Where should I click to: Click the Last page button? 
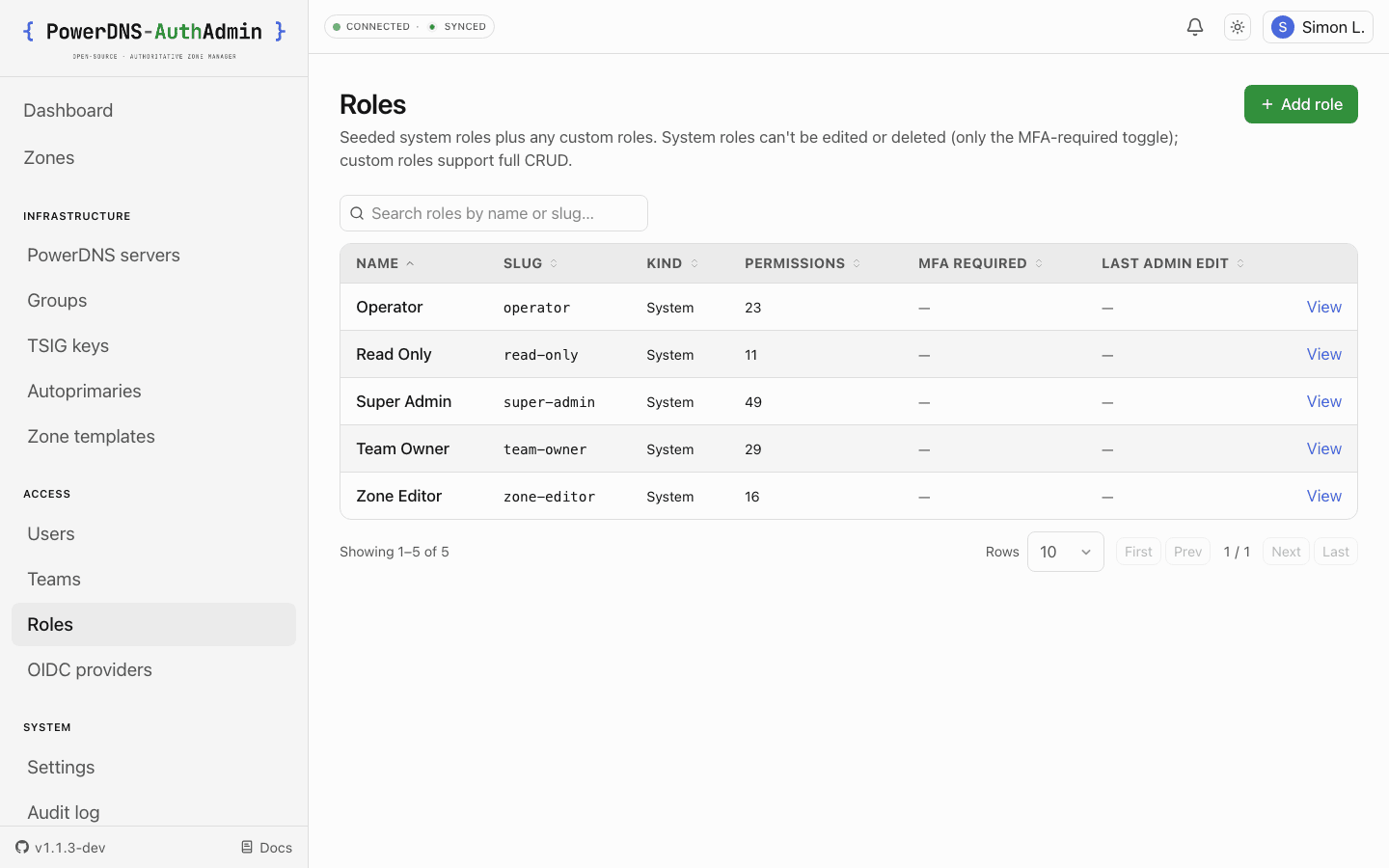1336,552
